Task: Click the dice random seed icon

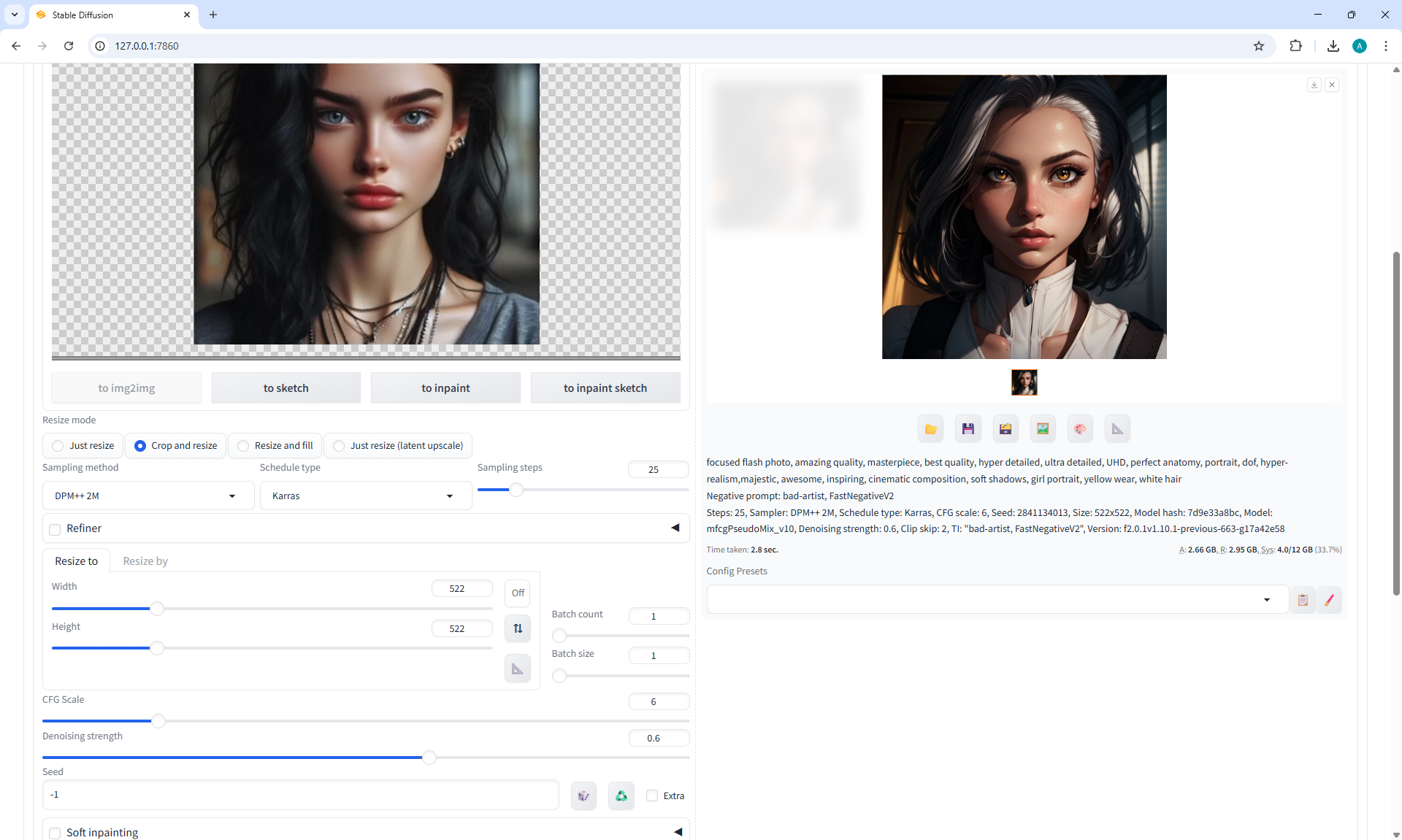Action: coord(583,795)
